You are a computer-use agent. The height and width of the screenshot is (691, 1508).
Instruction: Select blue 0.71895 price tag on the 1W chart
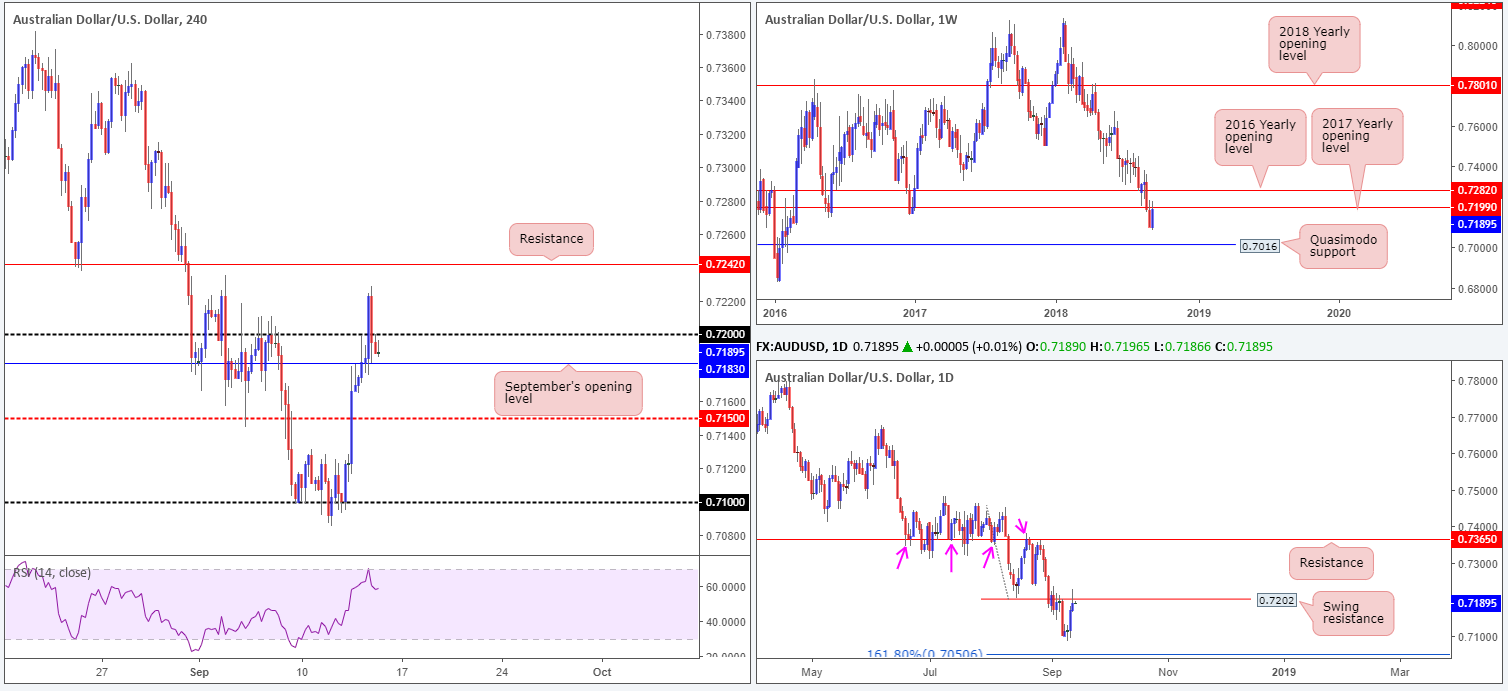(1478, 224)
